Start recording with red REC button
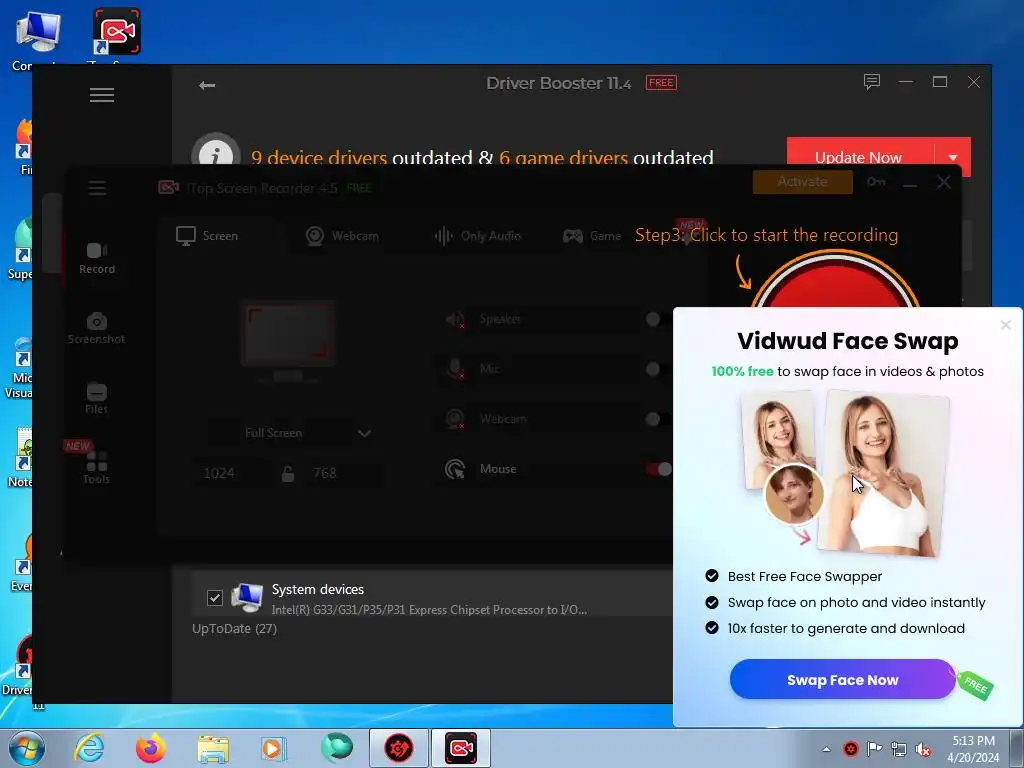Screen dimensions: 1024x768 pos(835,282)
